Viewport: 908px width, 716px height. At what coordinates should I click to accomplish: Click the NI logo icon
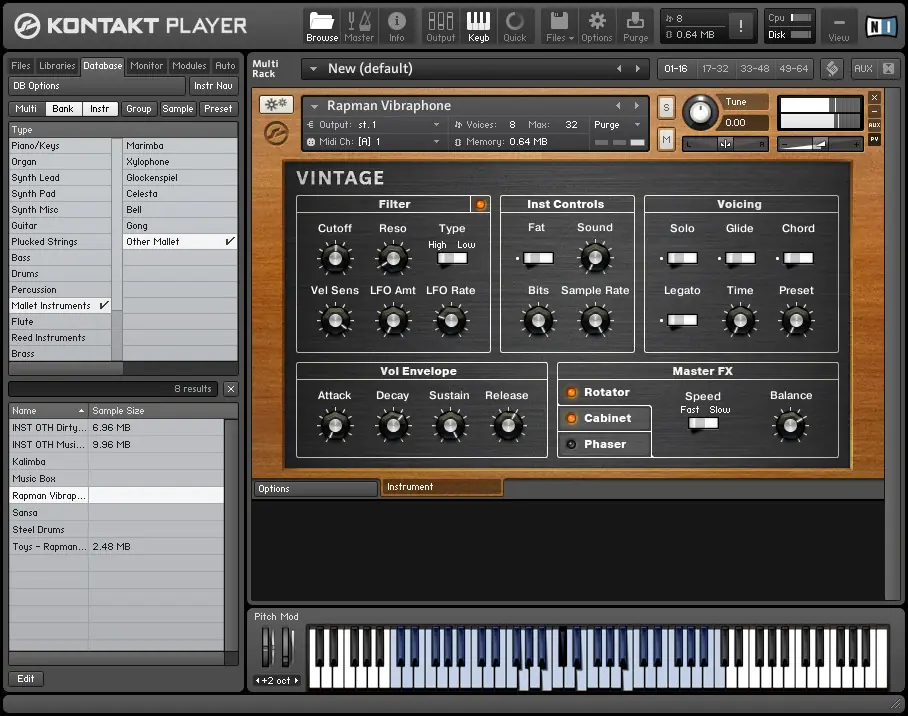[880, 27]
